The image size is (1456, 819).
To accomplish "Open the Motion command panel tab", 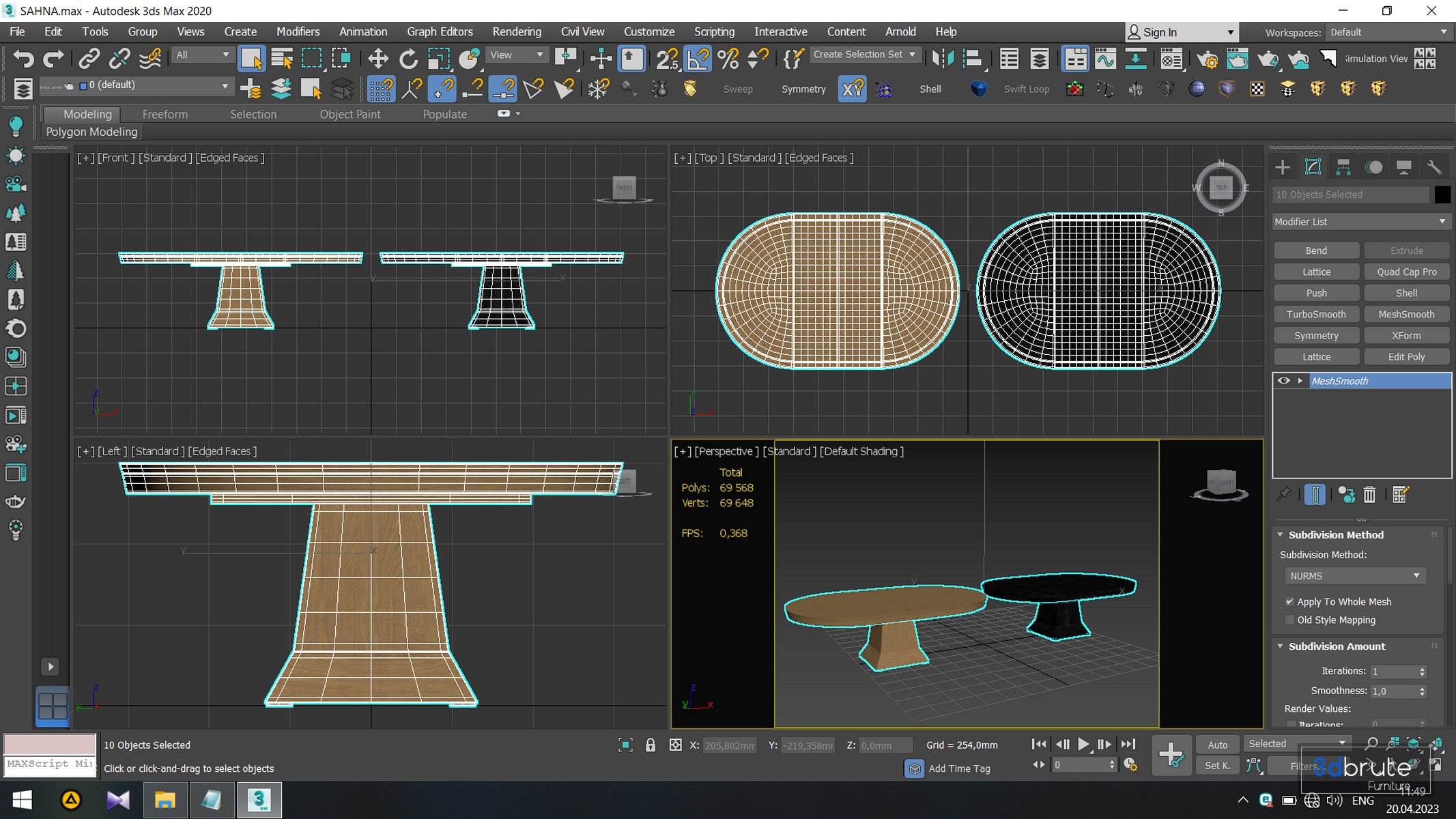I will 1373,167.
